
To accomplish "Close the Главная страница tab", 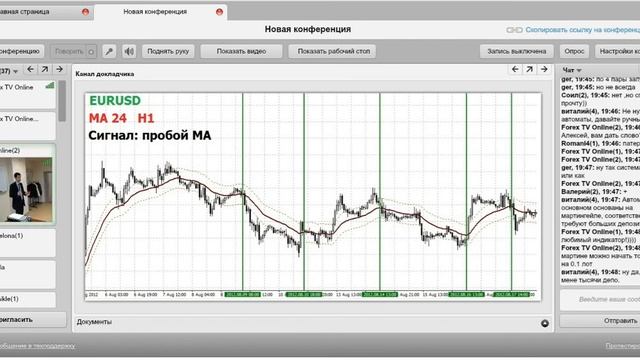I will 85,12.
